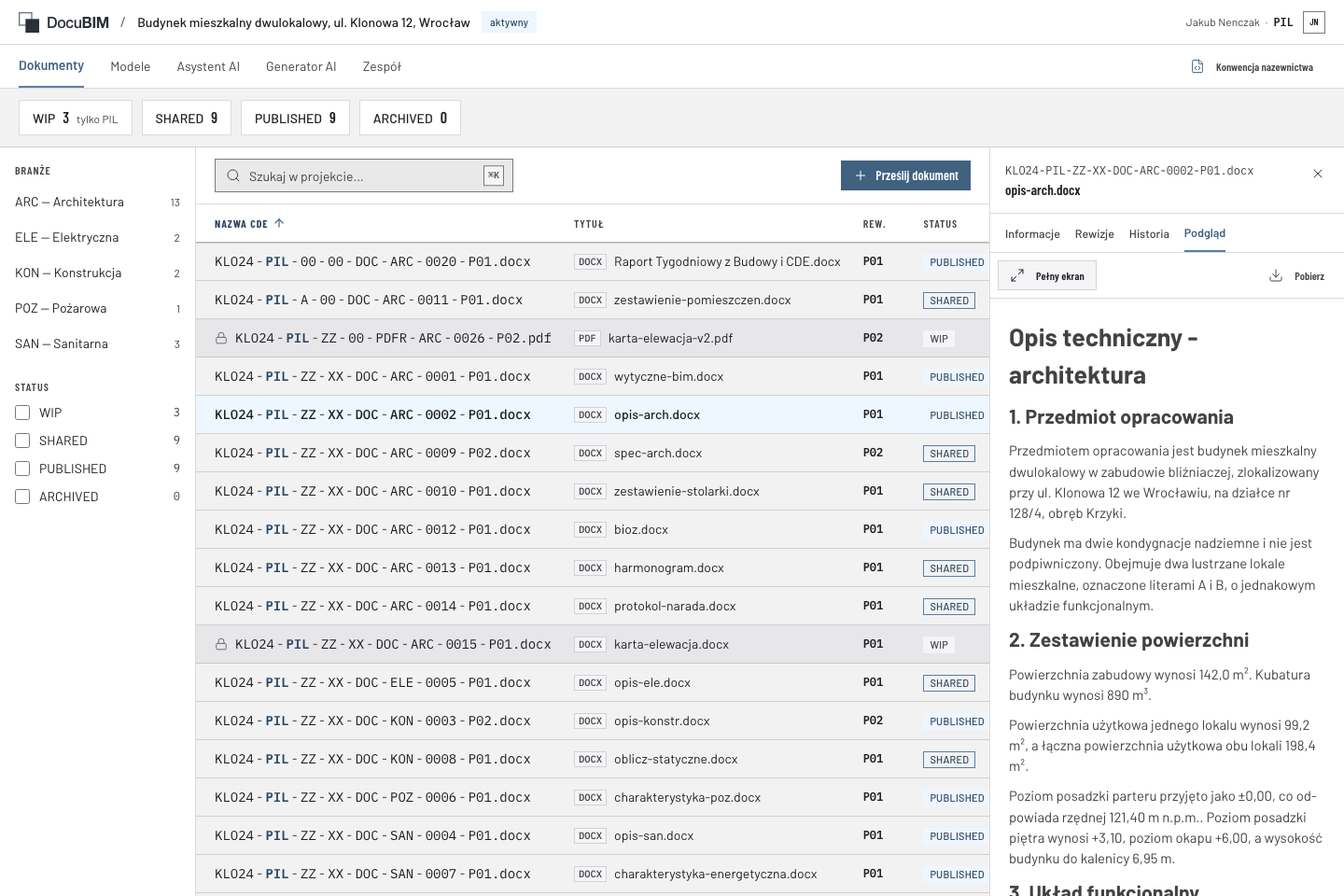
Task: Select the Informacje tab in preview panel
Action: 1032,234
